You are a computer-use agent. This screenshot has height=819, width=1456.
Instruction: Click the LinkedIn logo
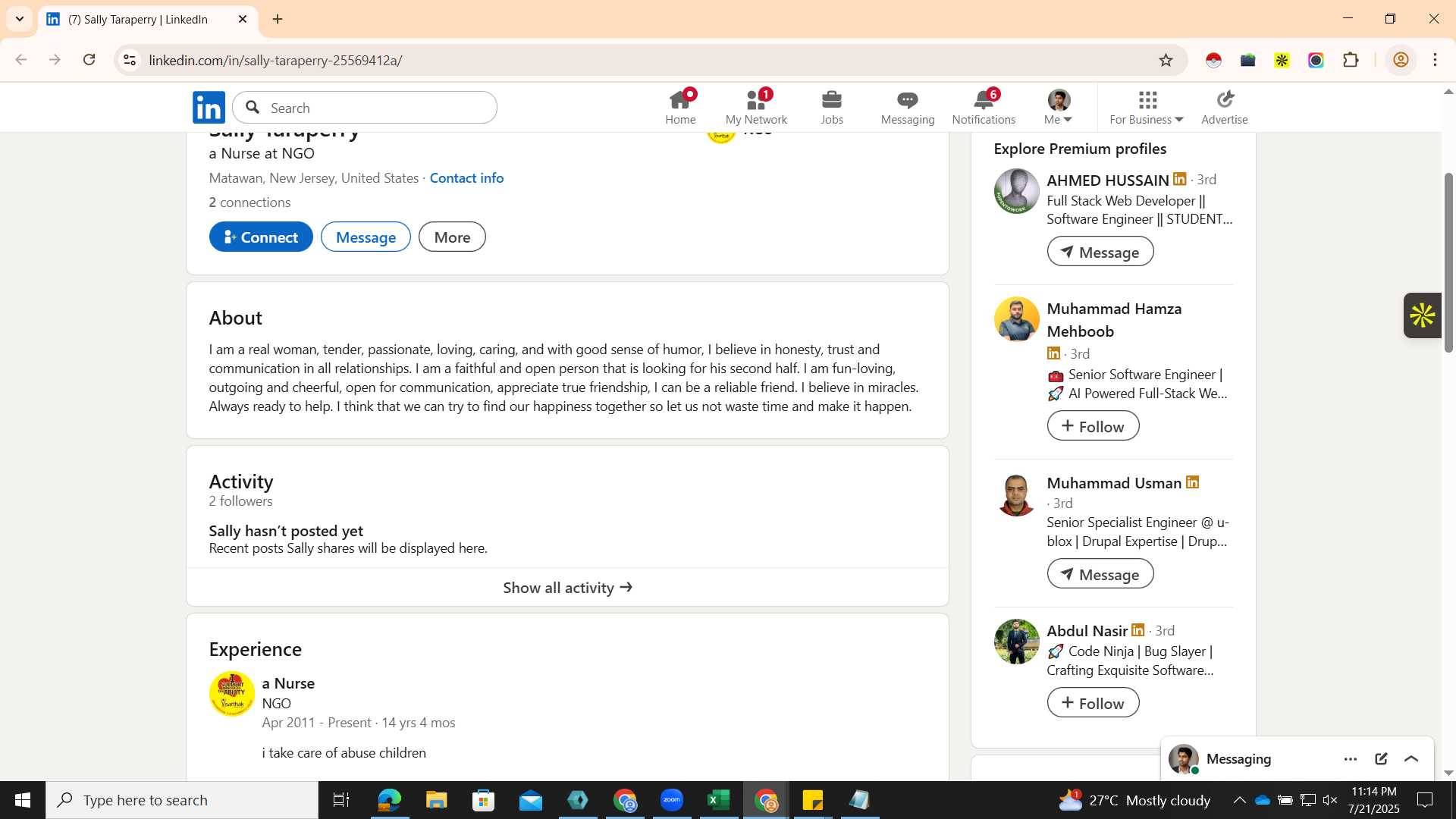pos(209,107)
